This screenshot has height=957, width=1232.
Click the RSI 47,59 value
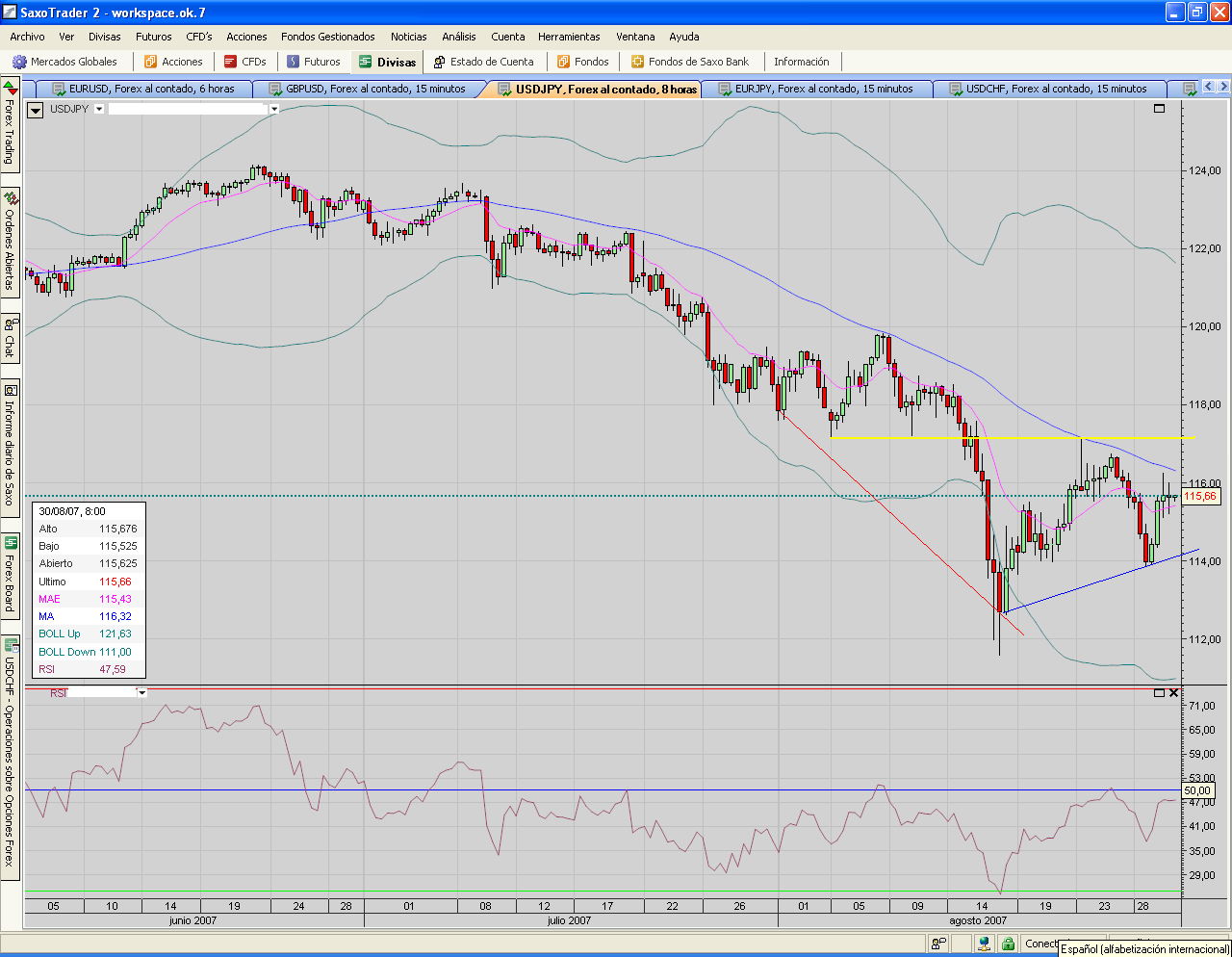pos(113,669)
